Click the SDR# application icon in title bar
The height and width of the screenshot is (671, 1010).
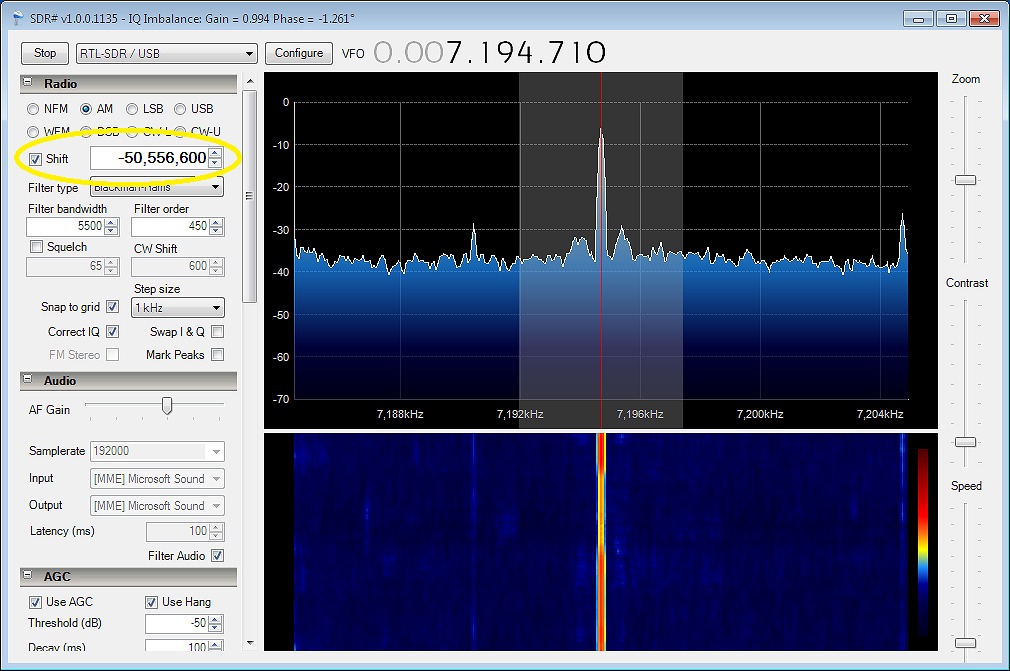tap(17, 18)
